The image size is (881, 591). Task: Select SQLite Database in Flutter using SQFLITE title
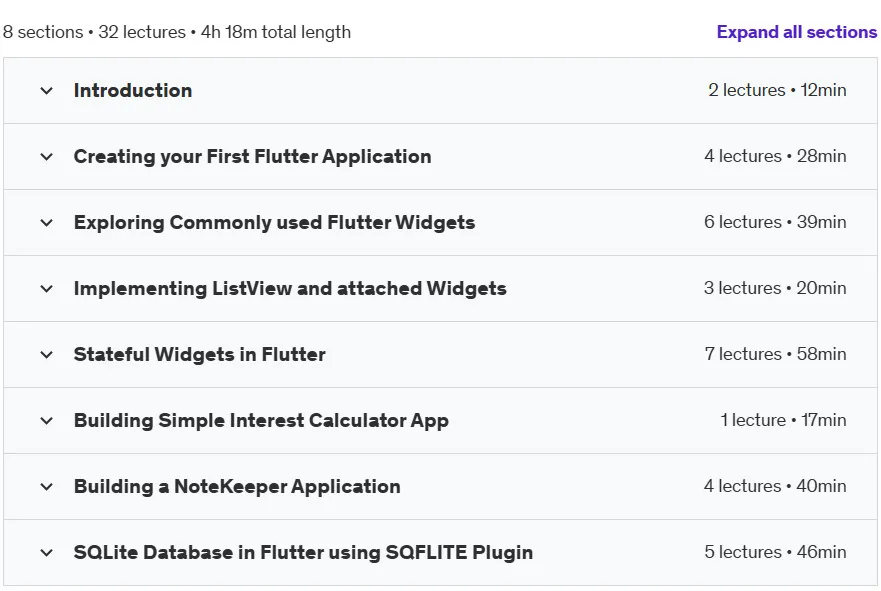303,553
